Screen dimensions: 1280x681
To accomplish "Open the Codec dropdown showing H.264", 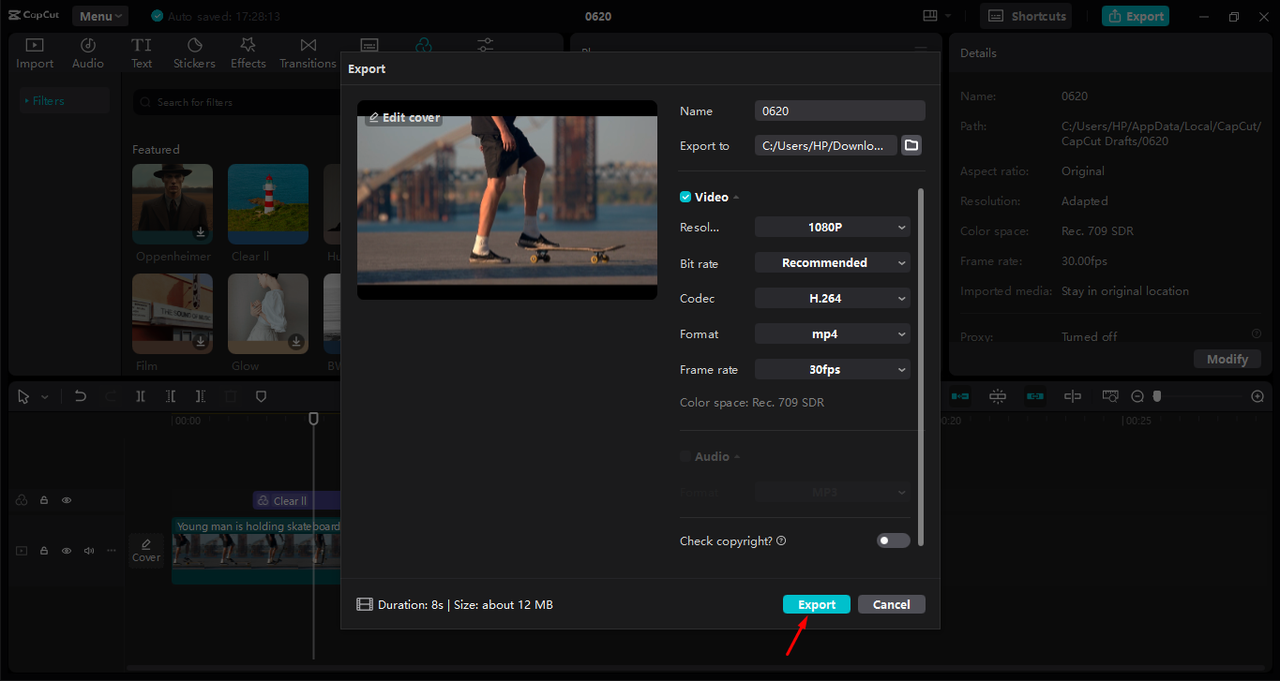I will [832, 298].
